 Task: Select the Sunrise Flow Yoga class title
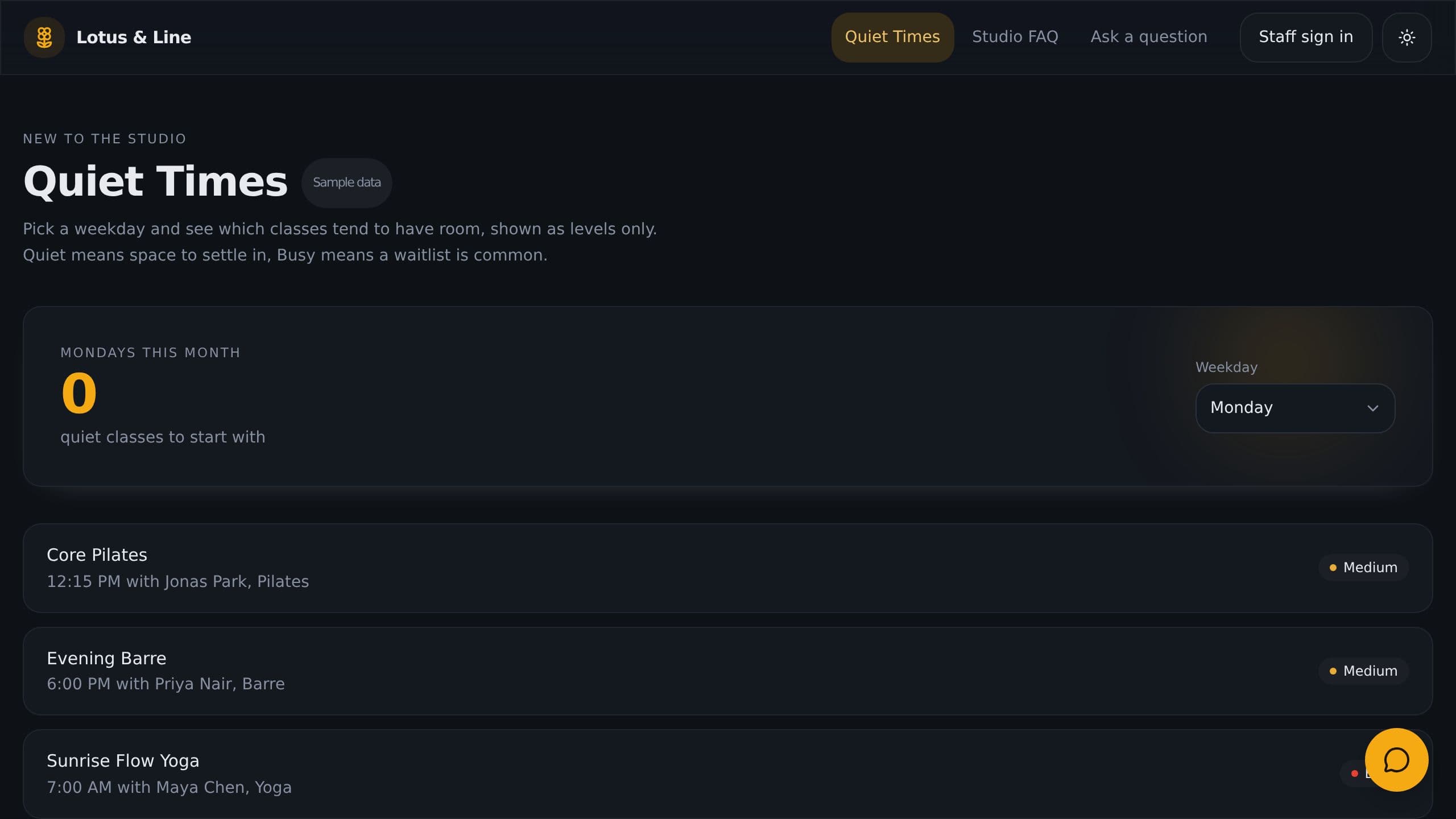click(123, 761)
